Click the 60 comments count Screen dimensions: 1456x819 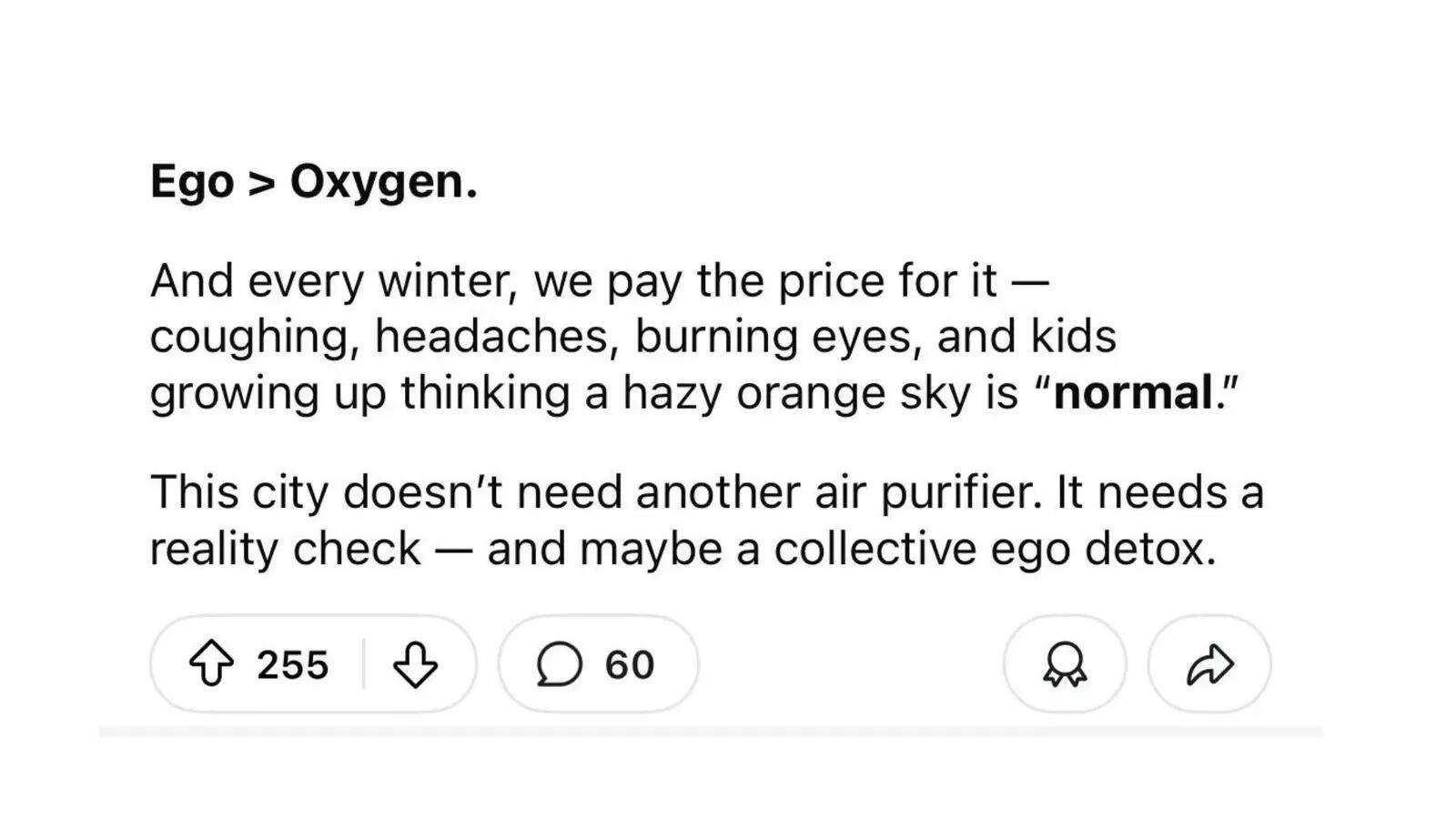(x=630, y=665)
